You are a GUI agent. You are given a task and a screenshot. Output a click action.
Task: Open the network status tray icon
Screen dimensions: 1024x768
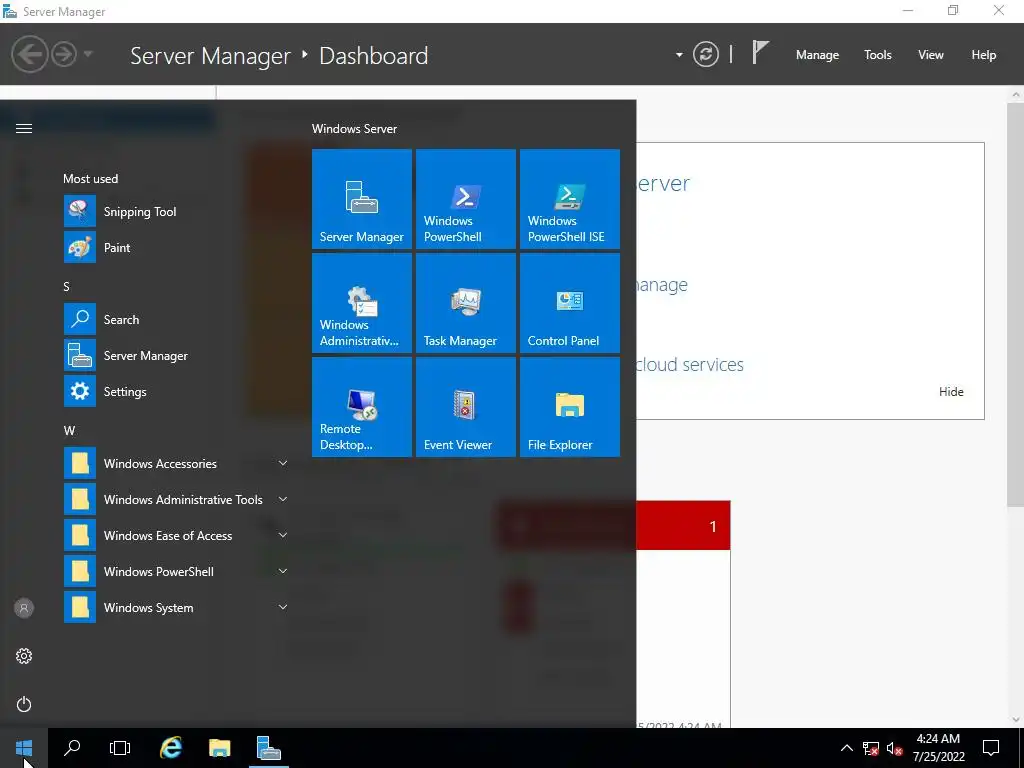pos(871,748)
